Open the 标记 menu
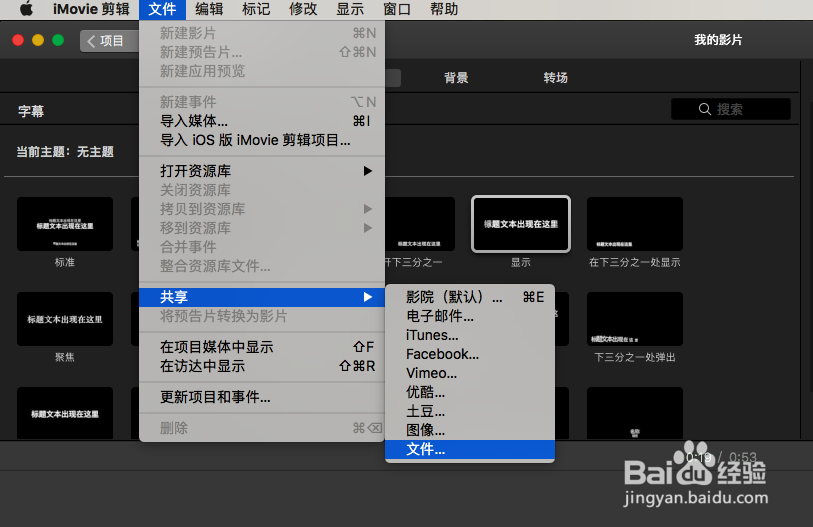The image size is (813, 527). pos(256,9)
